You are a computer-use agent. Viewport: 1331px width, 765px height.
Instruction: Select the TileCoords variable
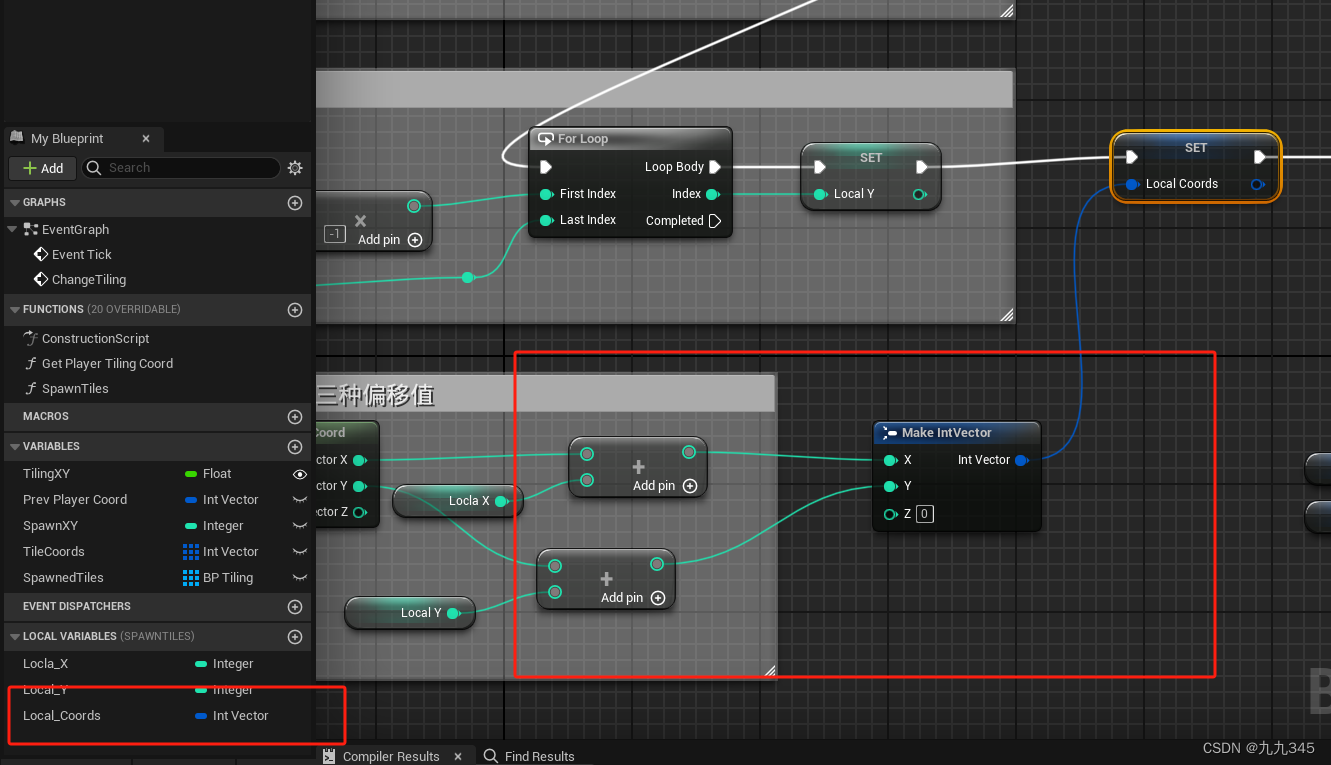point(54,552)
